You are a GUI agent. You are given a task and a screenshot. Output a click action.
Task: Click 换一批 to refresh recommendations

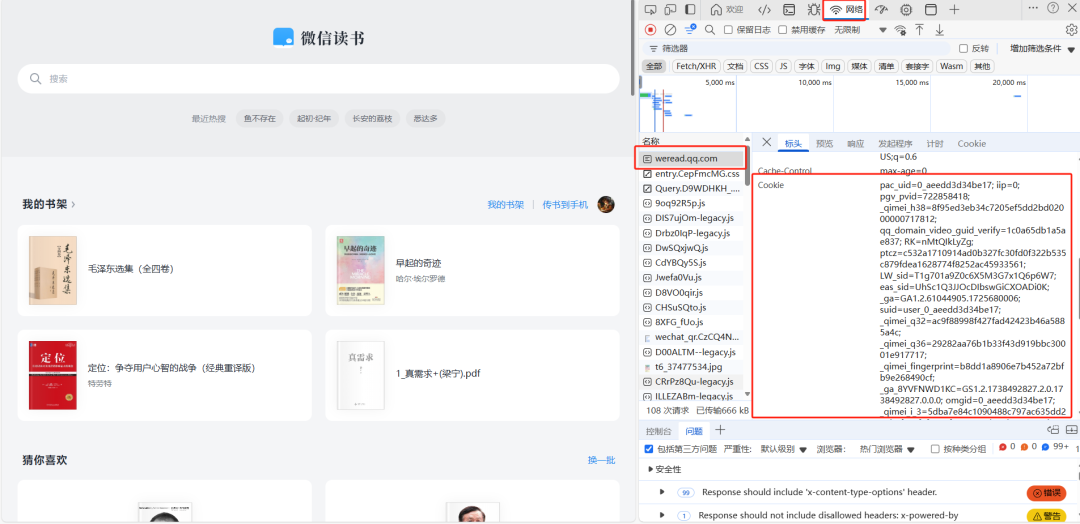(601, 460)
